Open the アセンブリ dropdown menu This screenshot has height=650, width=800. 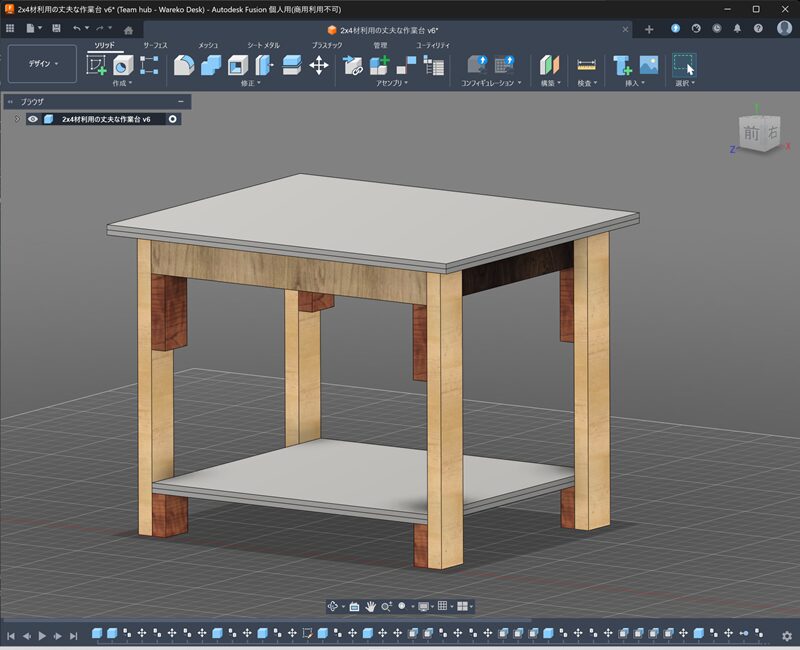392,84
